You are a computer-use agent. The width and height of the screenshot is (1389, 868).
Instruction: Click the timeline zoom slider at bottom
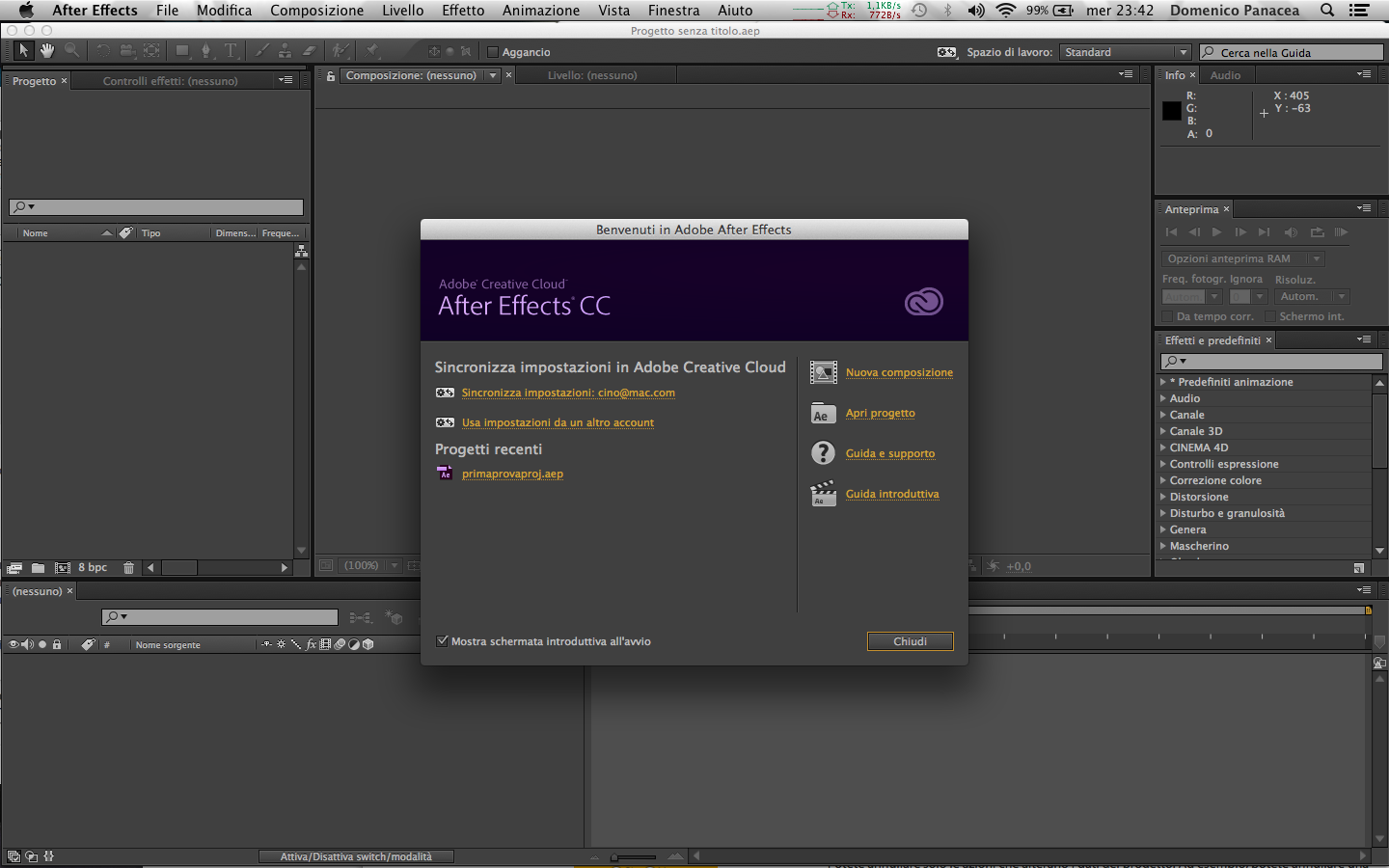633,856
